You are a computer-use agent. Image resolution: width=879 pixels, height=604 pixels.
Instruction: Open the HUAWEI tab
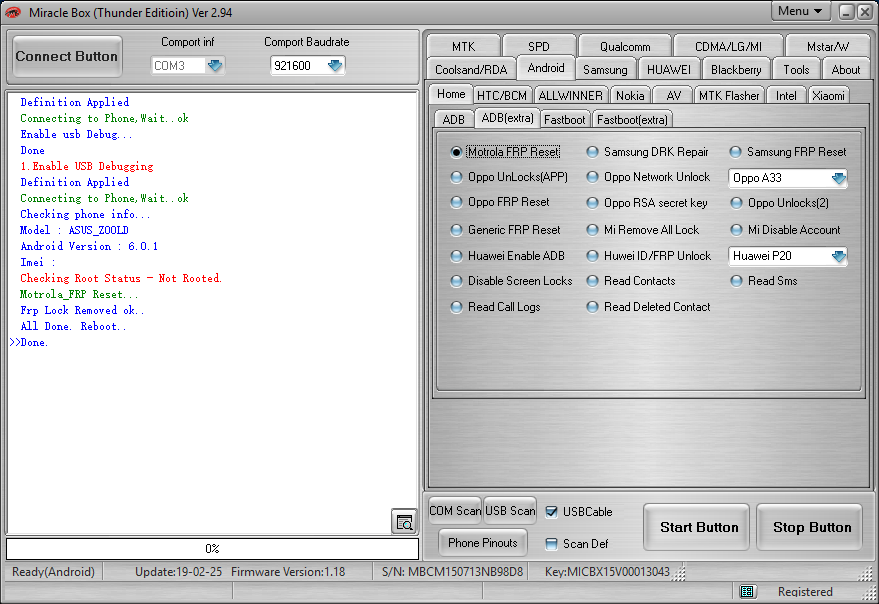pos(669,70)
